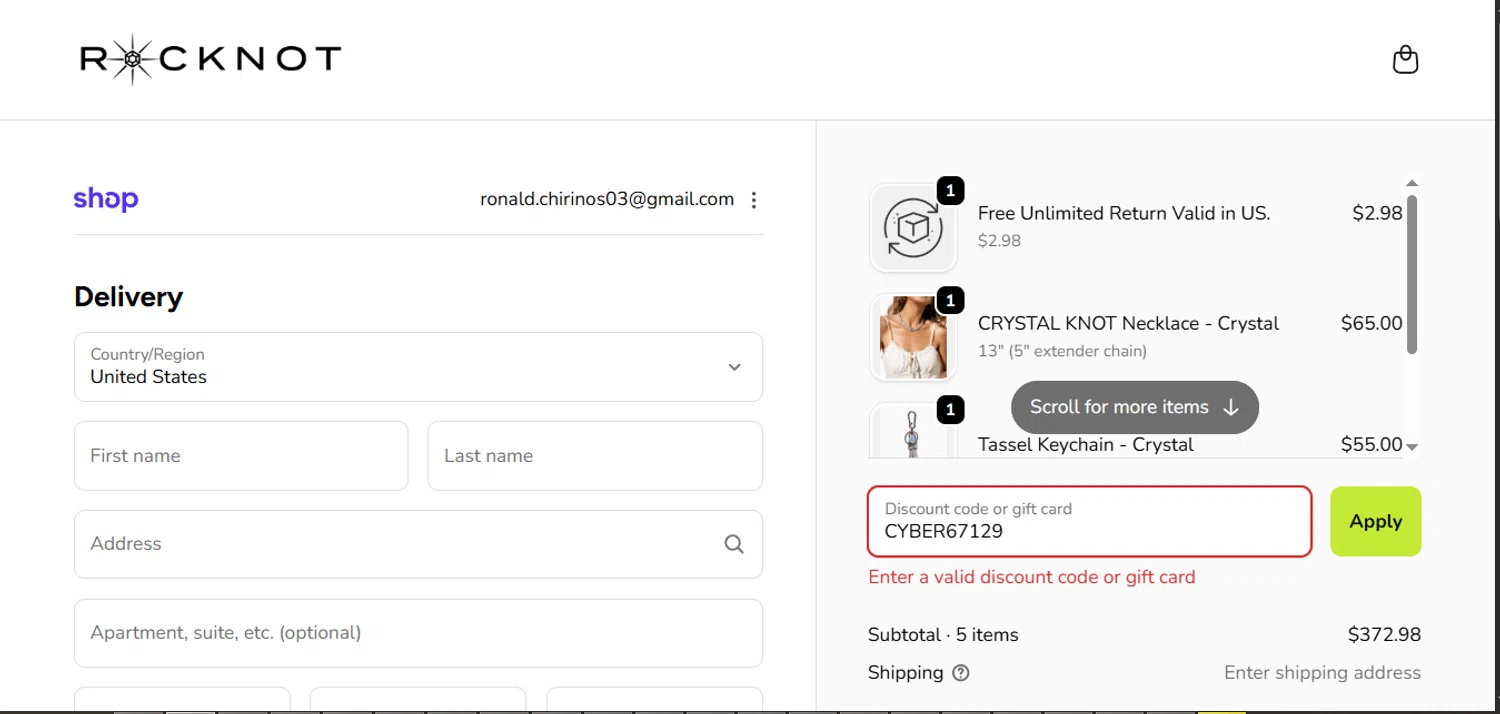The height and width of the screenshot is (714, 1500).
Task: Click the address search magnifier icon
Action: (734, 544)
